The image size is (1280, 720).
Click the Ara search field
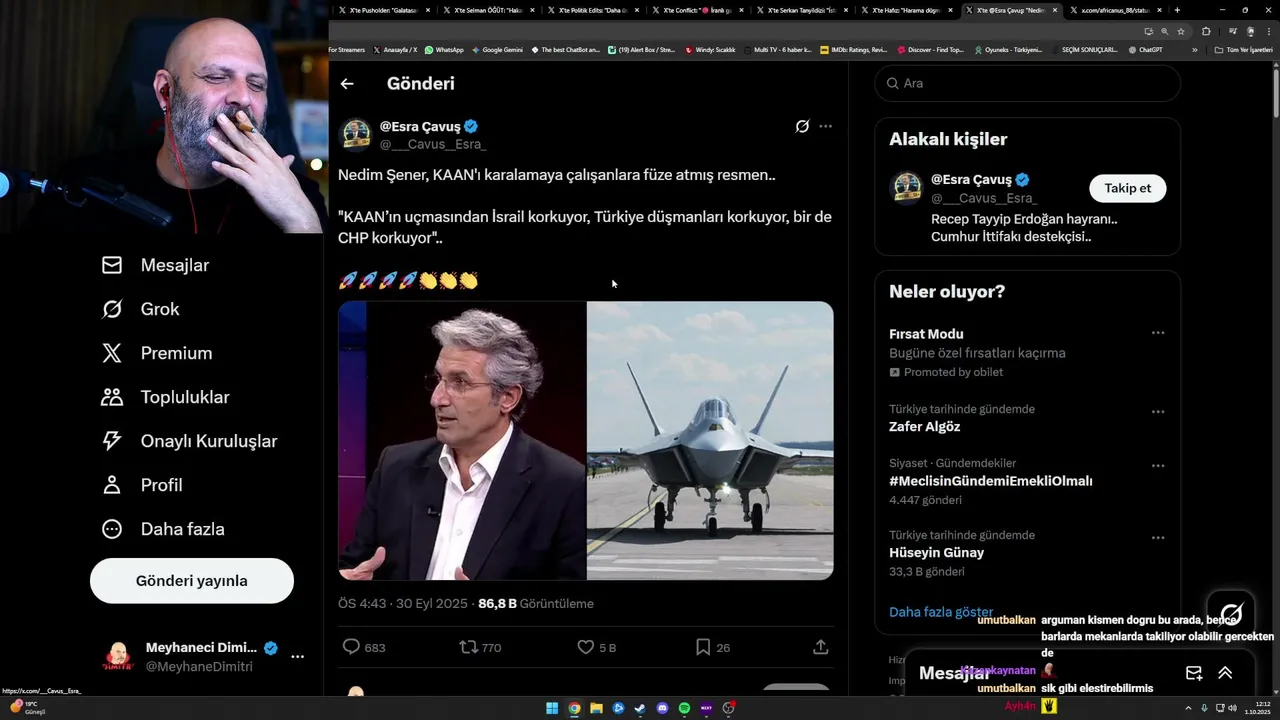(1027, 83)
